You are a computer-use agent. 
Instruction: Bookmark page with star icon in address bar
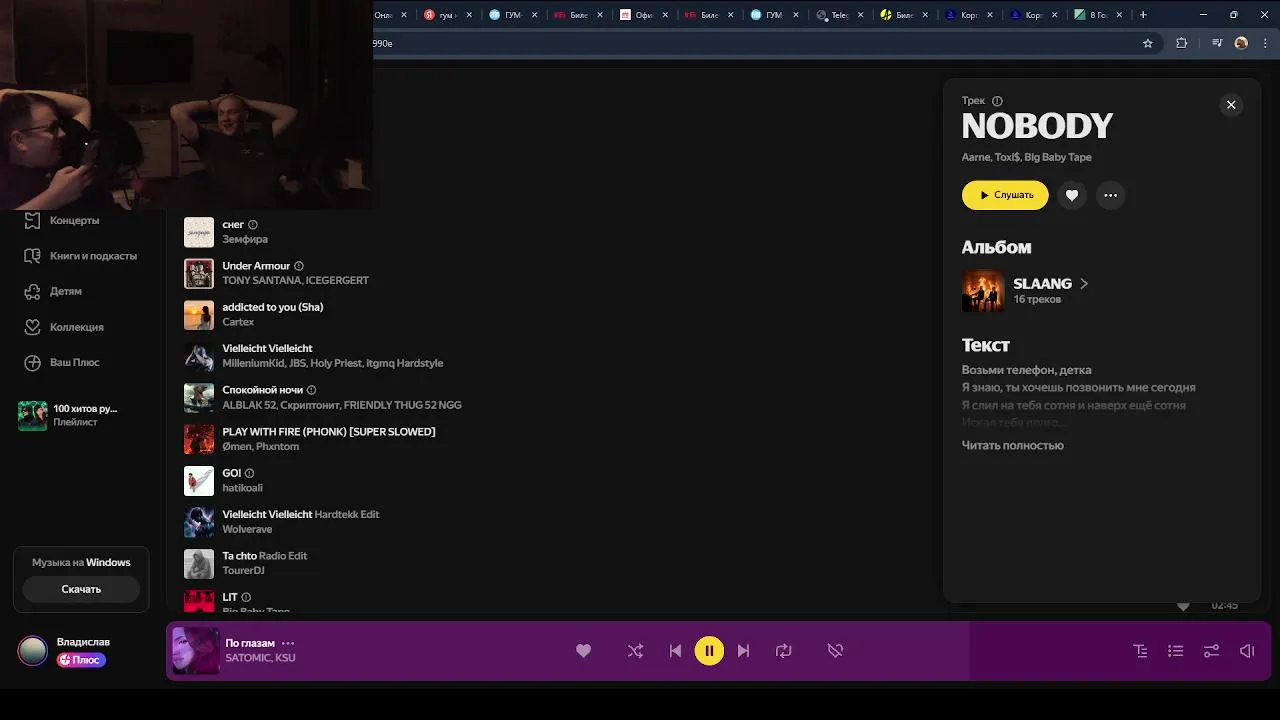click(1148, 43)
